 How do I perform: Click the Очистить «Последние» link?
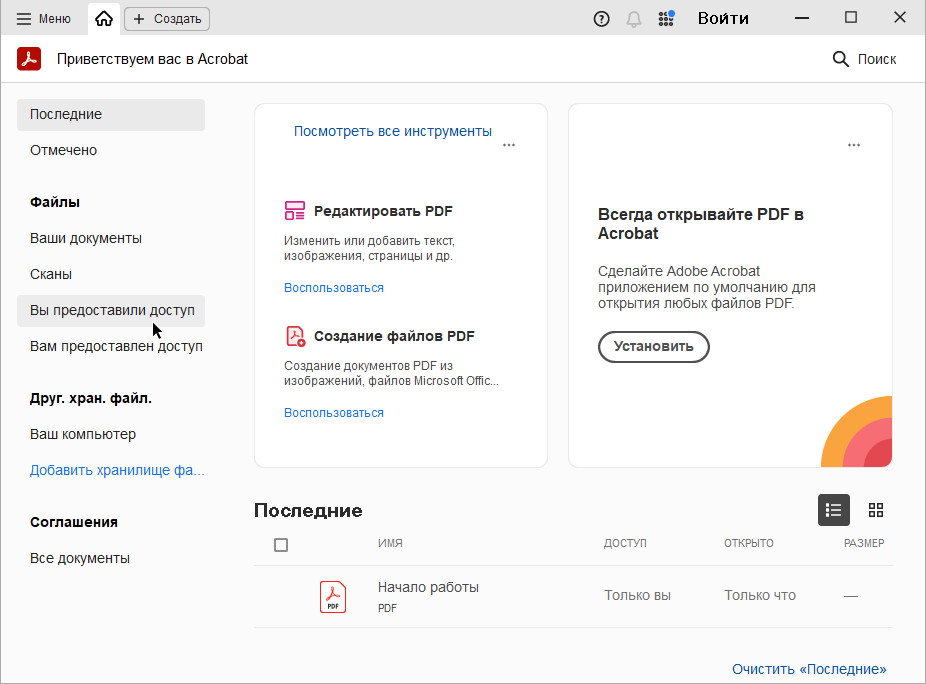(x=808, y=669)
